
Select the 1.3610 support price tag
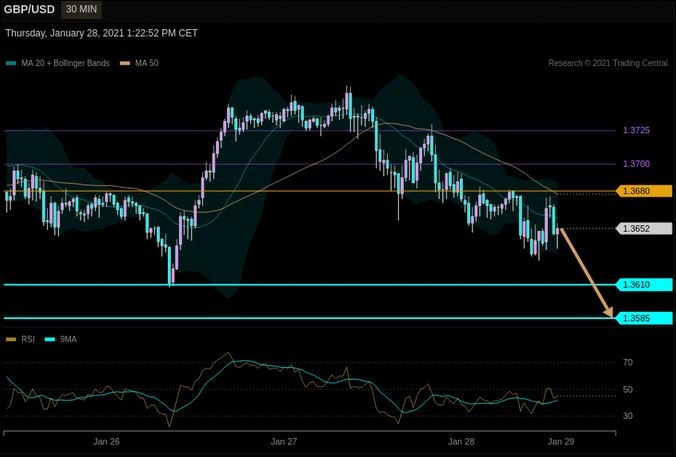[645, 285]
